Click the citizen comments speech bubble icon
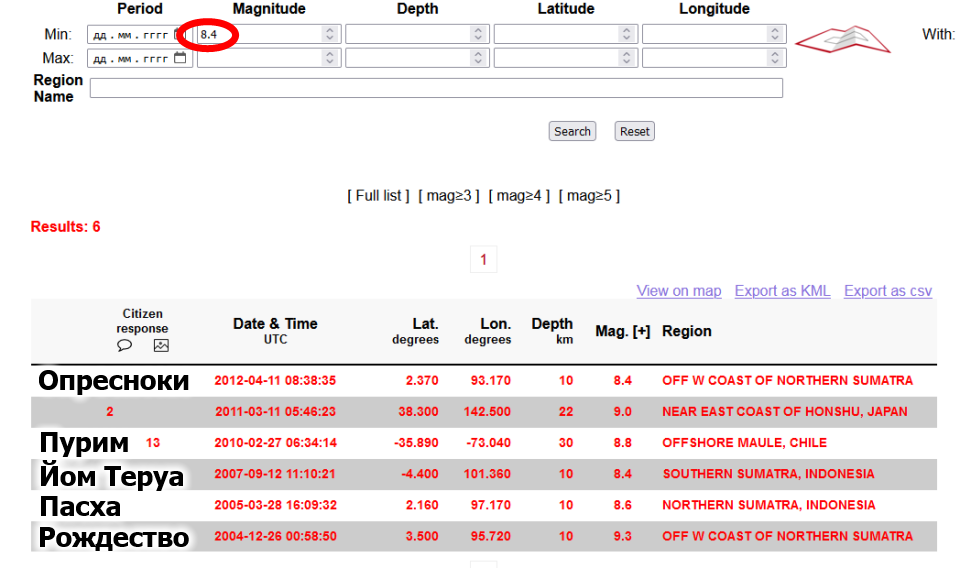The width and height of the screenshot is (960, 568). pyautogui.click(x=125, y=346)
